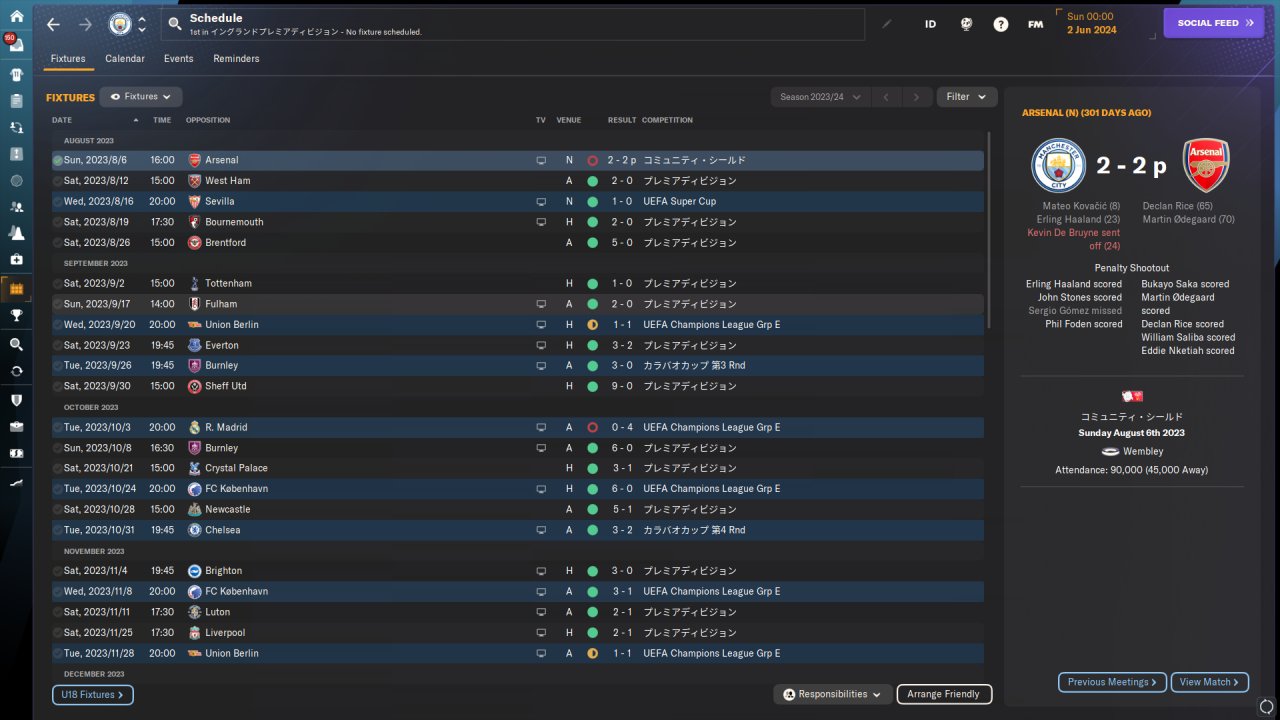Open the Social Feed
1280x720 pixels.
point(1214,23)
